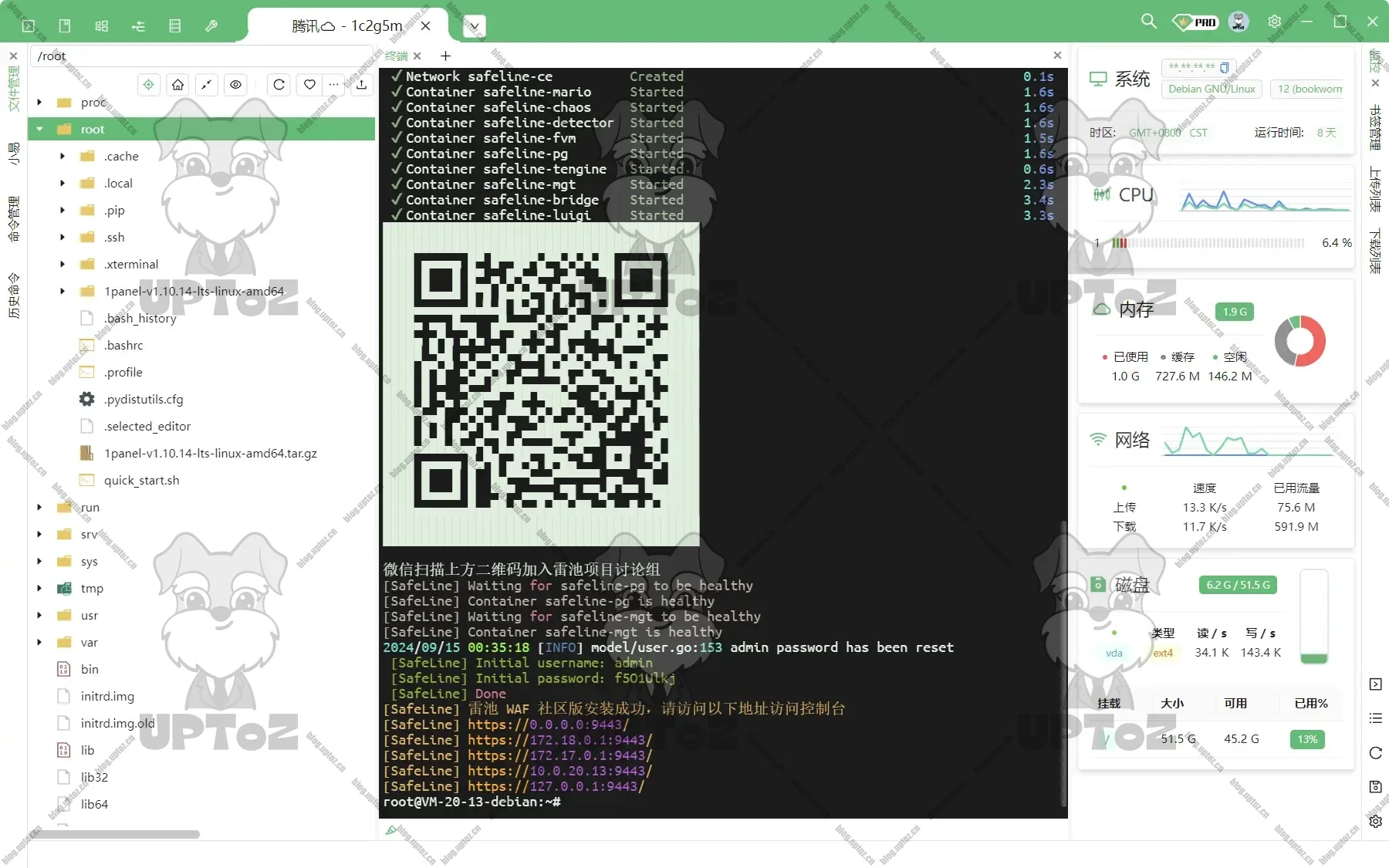Refresh the file list

(279, 85)
